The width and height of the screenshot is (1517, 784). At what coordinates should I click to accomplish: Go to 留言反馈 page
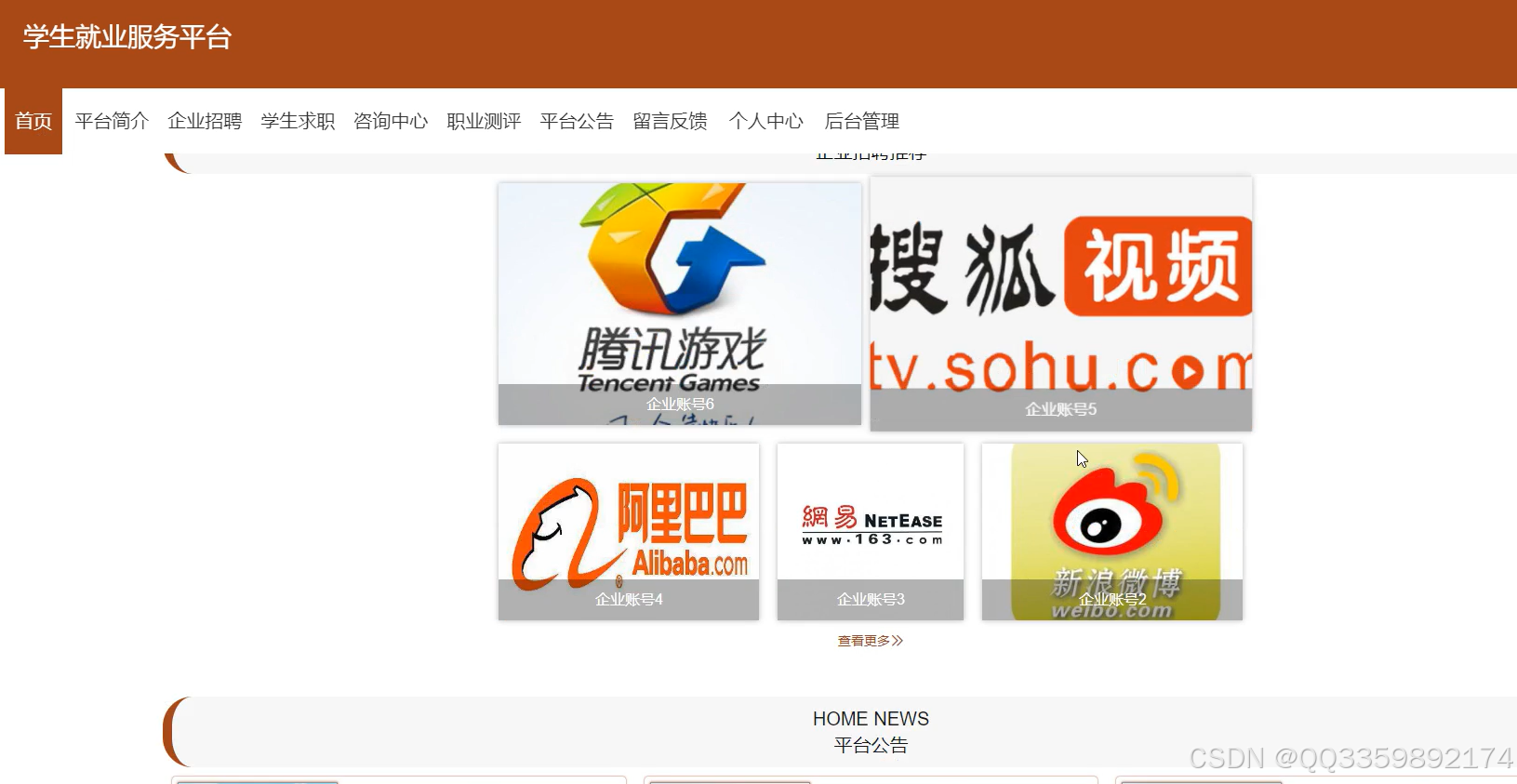pos(670,121)
